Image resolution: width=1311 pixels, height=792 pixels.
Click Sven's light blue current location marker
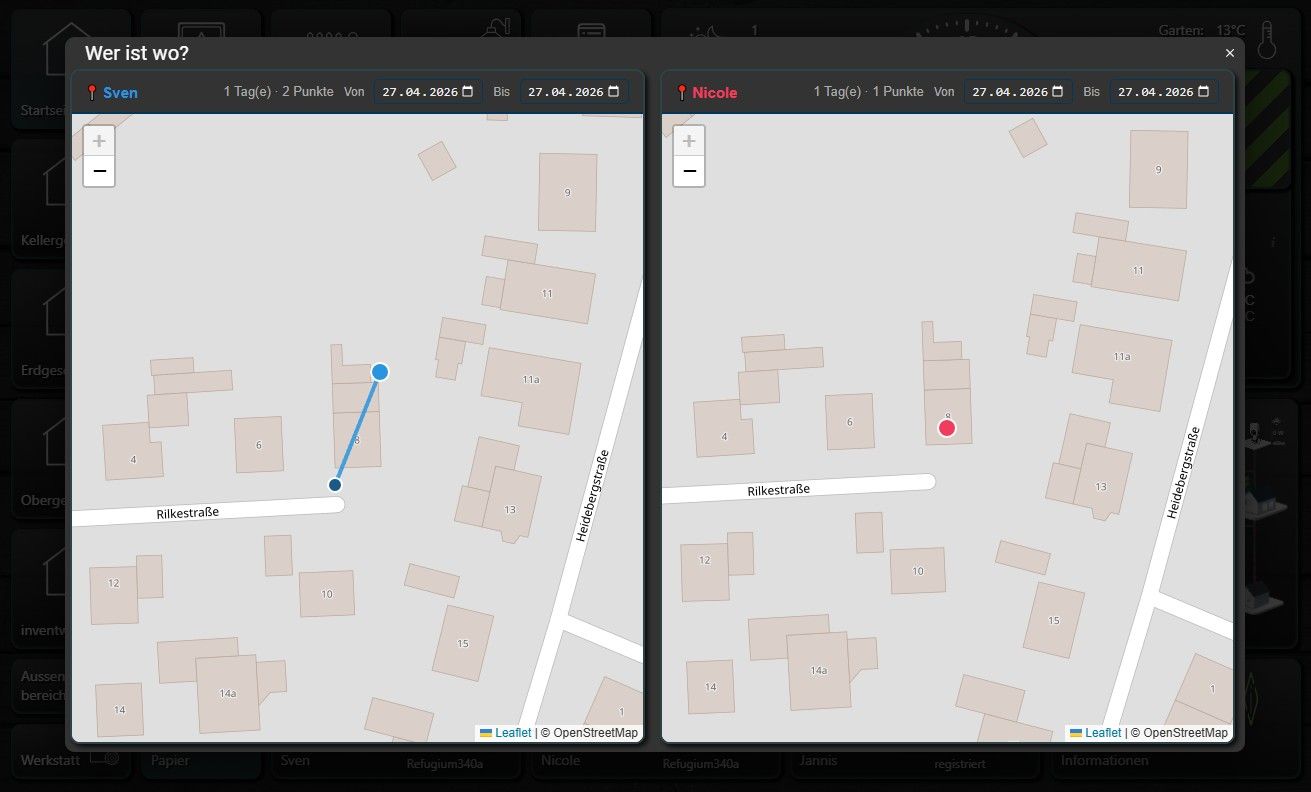380,372
